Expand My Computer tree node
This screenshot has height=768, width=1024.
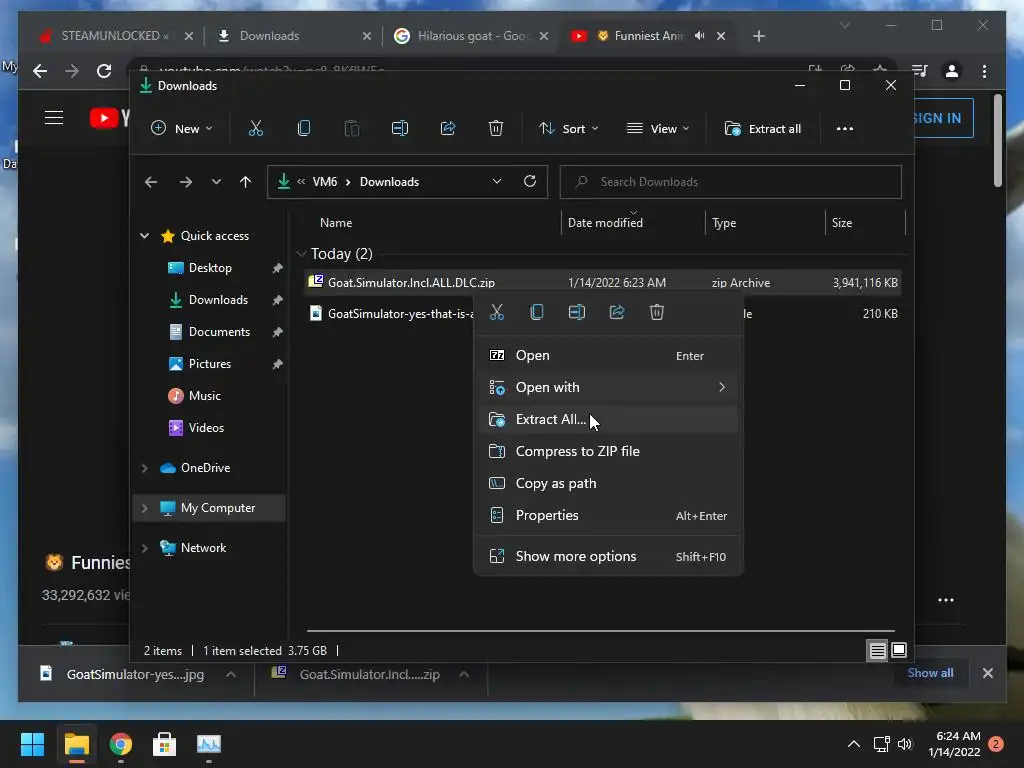144,508
